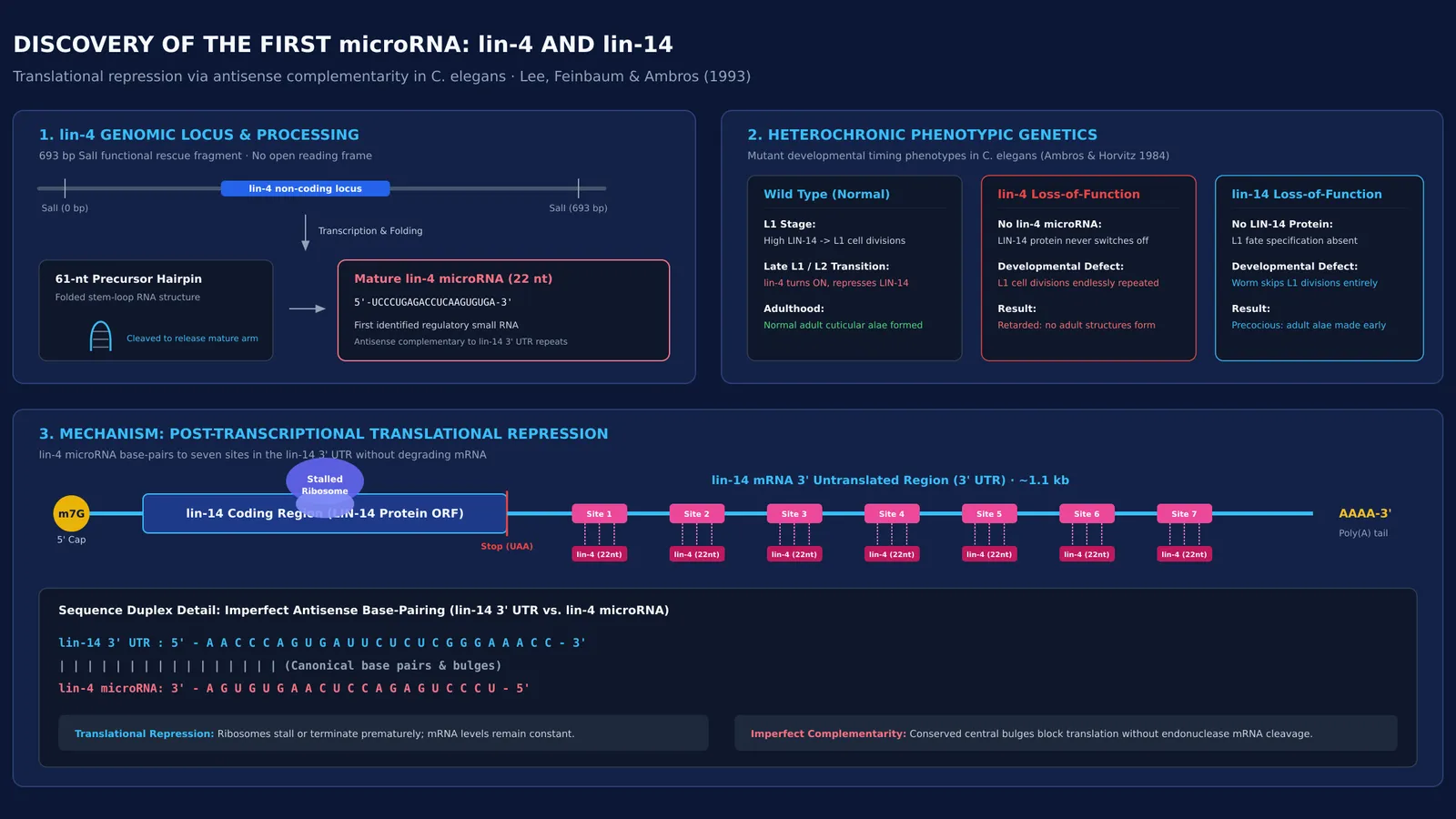The image size is (1456, 819).
Task: Click the Site 3 binding box
Action: pyautogui.click(x=794, y=513)
